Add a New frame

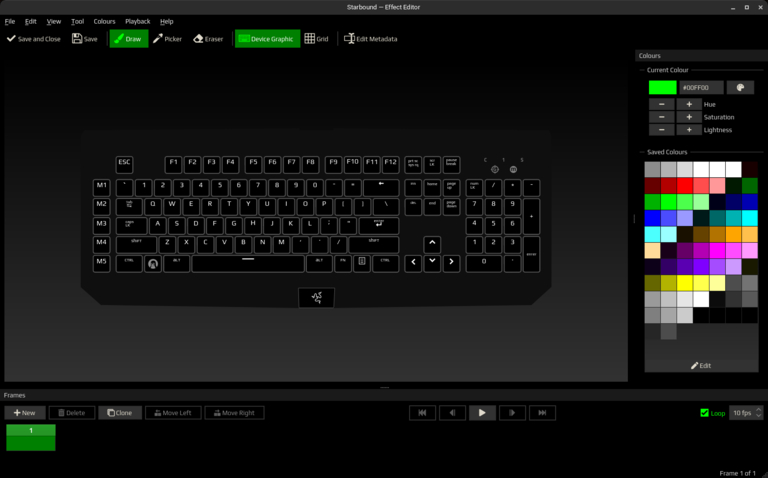24,413
